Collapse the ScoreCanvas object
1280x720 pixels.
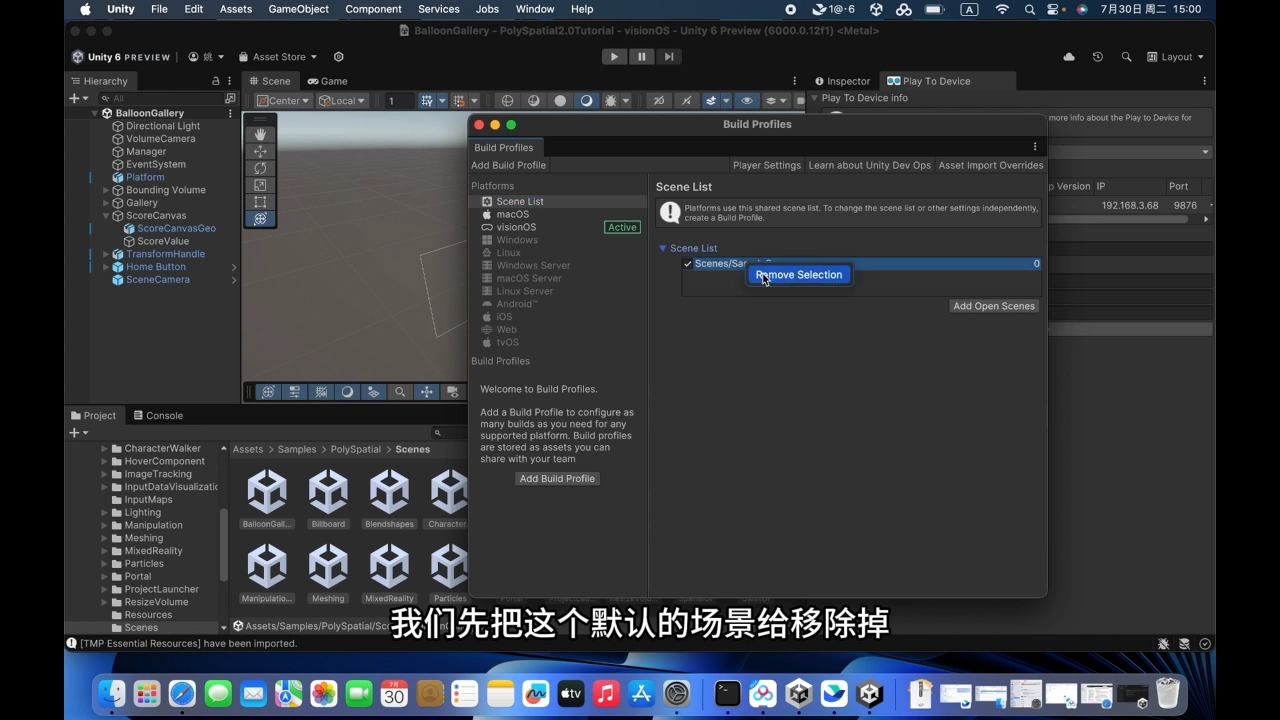106,216
